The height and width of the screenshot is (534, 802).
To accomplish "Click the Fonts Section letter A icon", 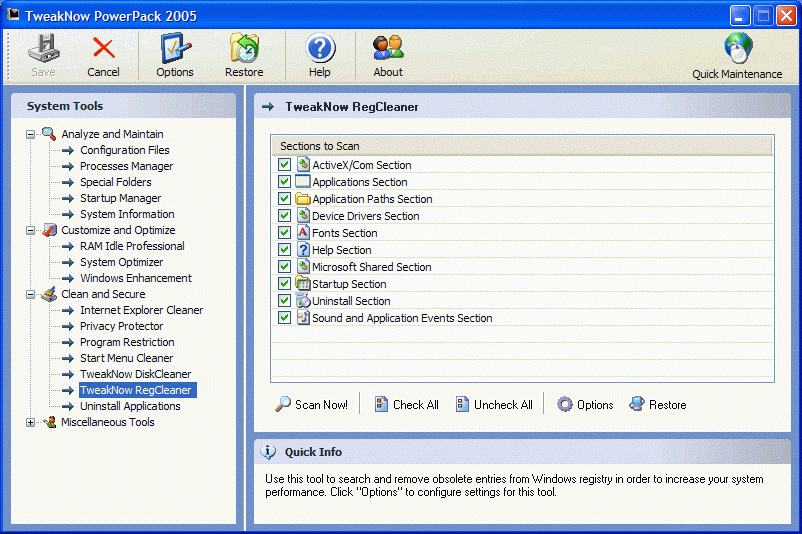I will 303,232.
